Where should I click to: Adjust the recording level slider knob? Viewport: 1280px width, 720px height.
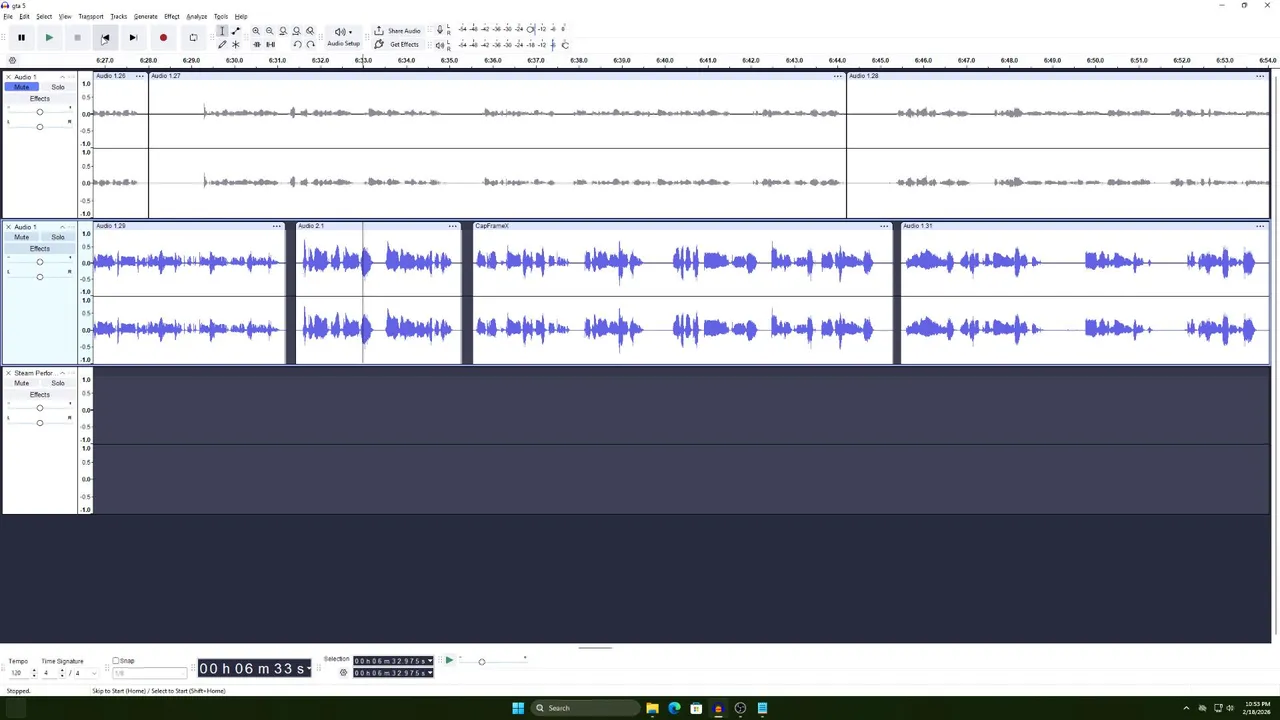pos(530,30)
